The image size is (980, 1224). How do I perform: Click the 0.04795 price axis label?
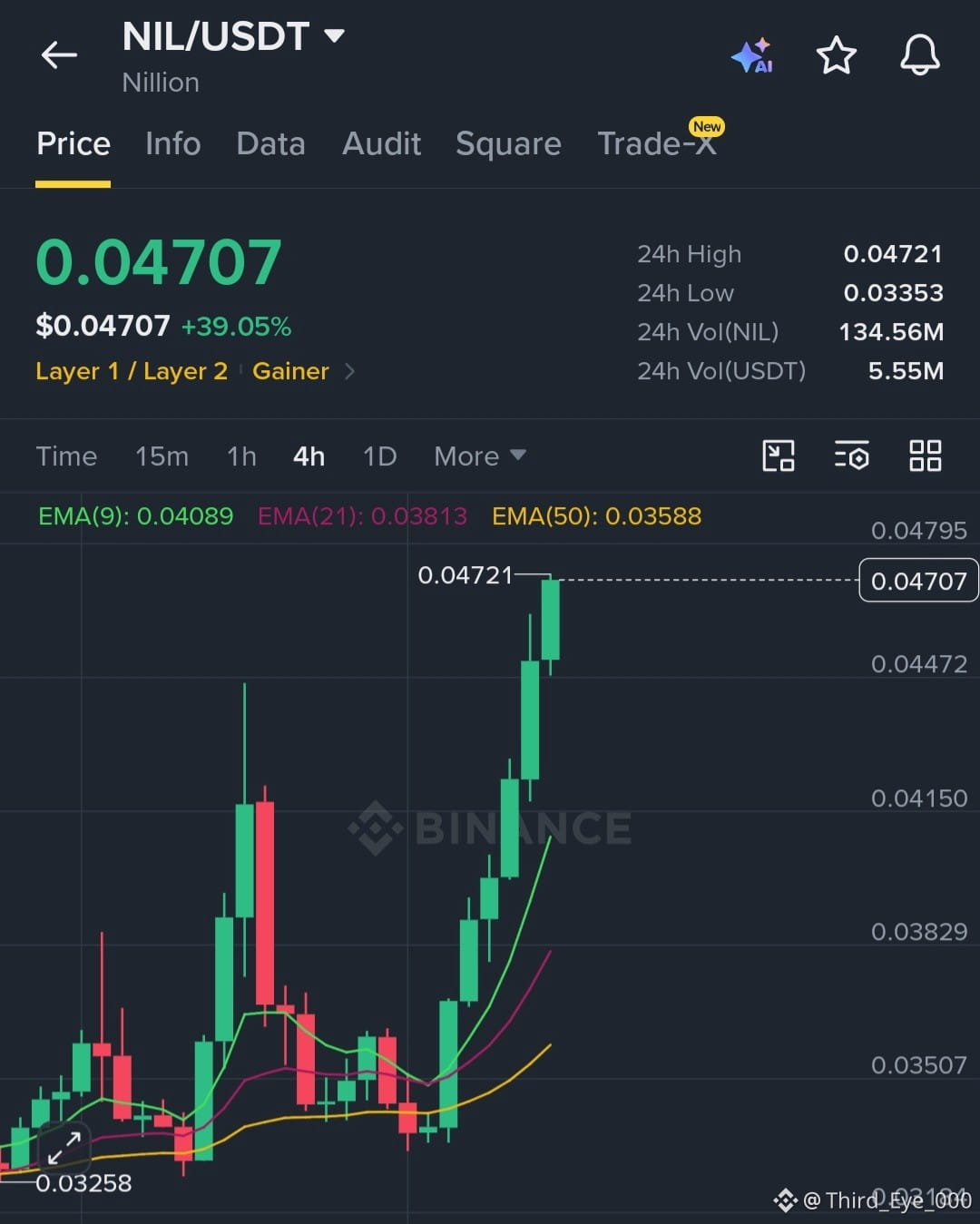click(x=918, y=531)
